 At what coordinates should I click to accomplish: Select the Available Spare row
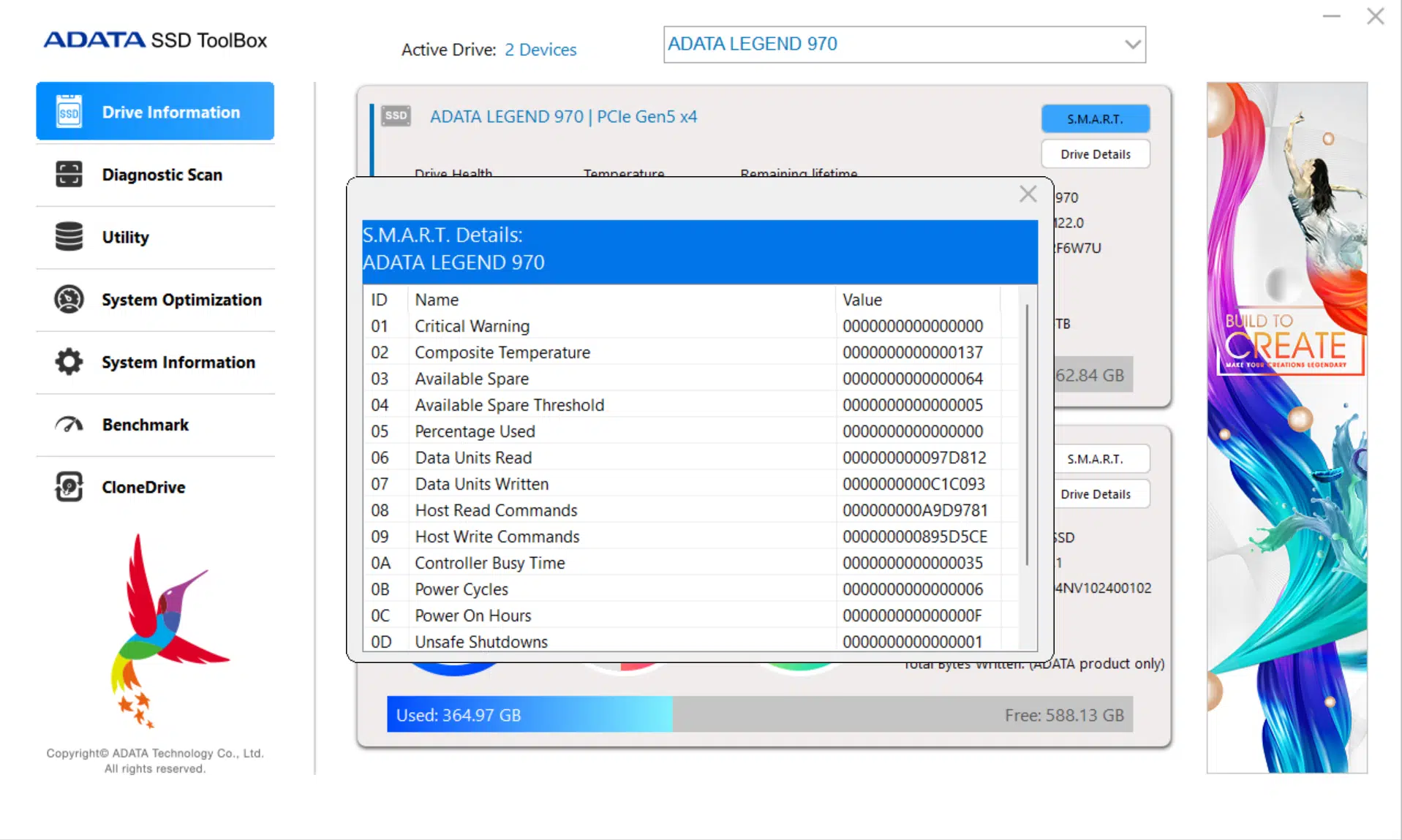691,379
